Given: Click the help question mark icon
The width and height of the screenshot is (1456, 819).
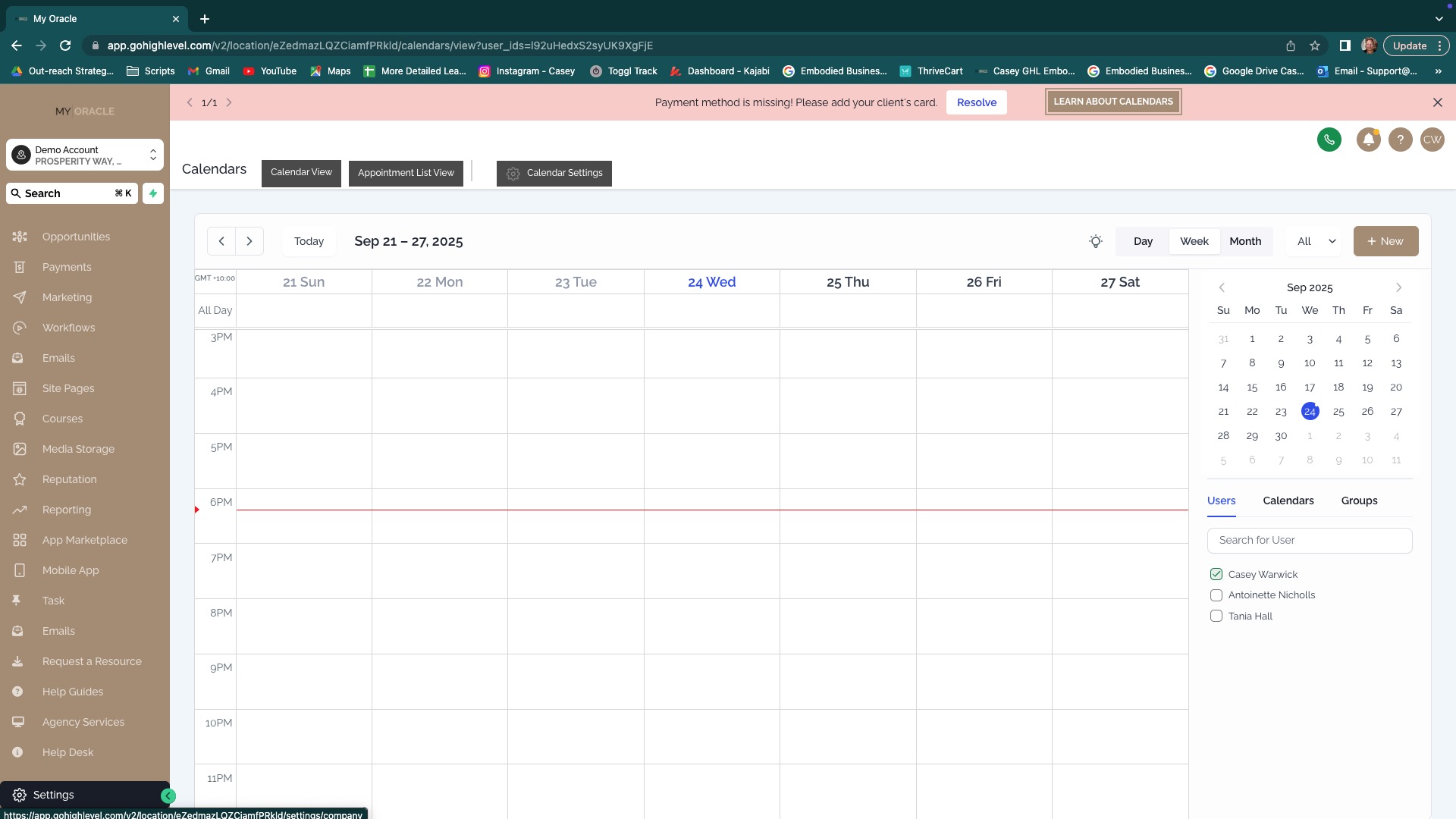Looking at the screenshot, I should (x=1400, y=140).
